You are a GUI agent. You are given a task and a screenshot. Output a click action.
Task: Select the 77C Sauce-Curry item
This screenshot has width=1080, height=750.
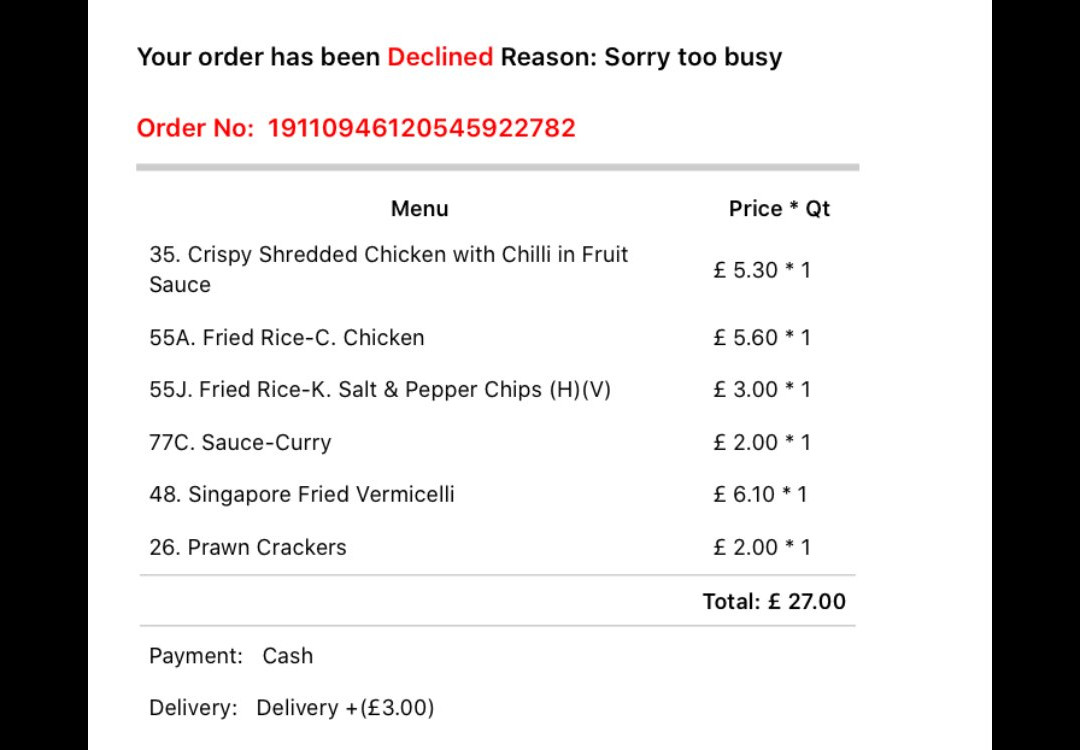[240, 443]
